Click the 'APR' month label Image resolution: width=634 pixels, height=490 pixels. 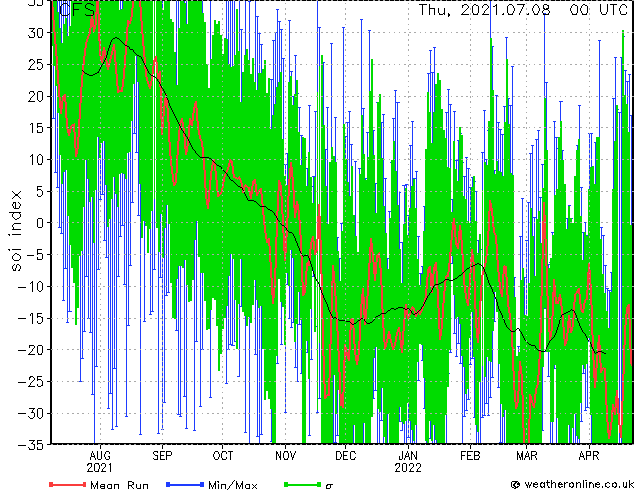[x=589, y=456]
